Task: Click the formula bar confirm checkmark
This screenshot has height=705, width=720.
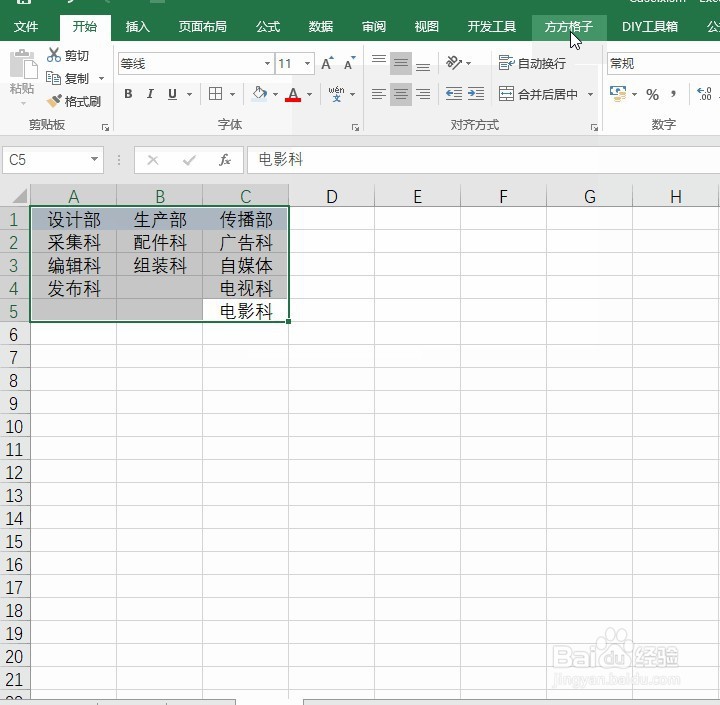Action: [x=189, y=160]
